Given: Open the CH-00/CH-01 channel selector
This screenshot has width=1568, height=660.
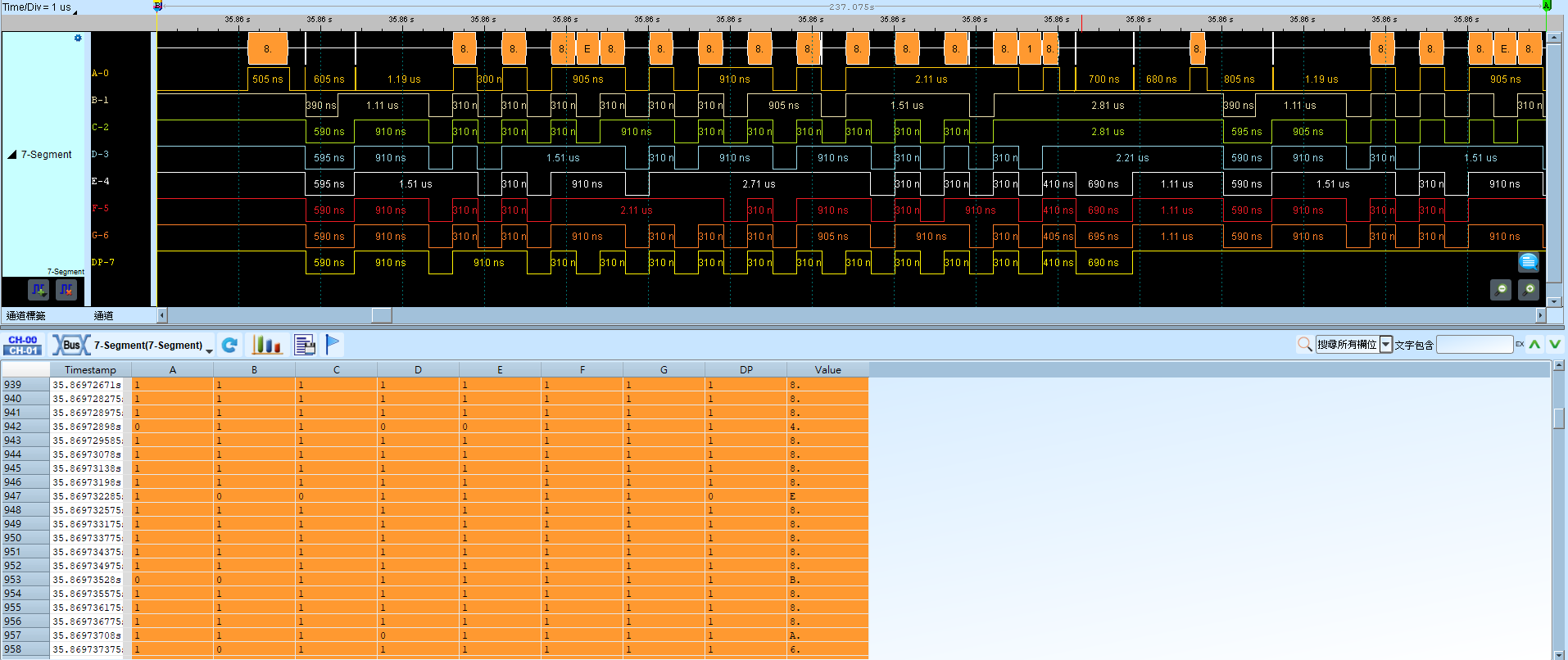Looking at the screenshot, I should tap(23, 345).
